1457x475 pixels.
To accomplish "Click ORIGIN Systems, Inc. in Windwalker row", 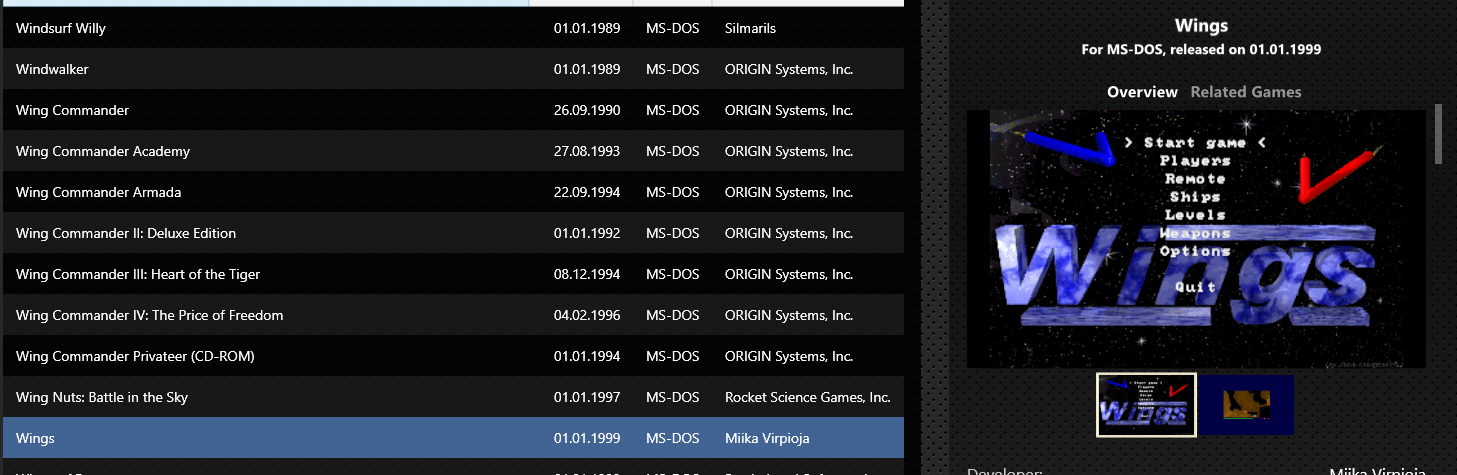I will [x=789, y=69].
